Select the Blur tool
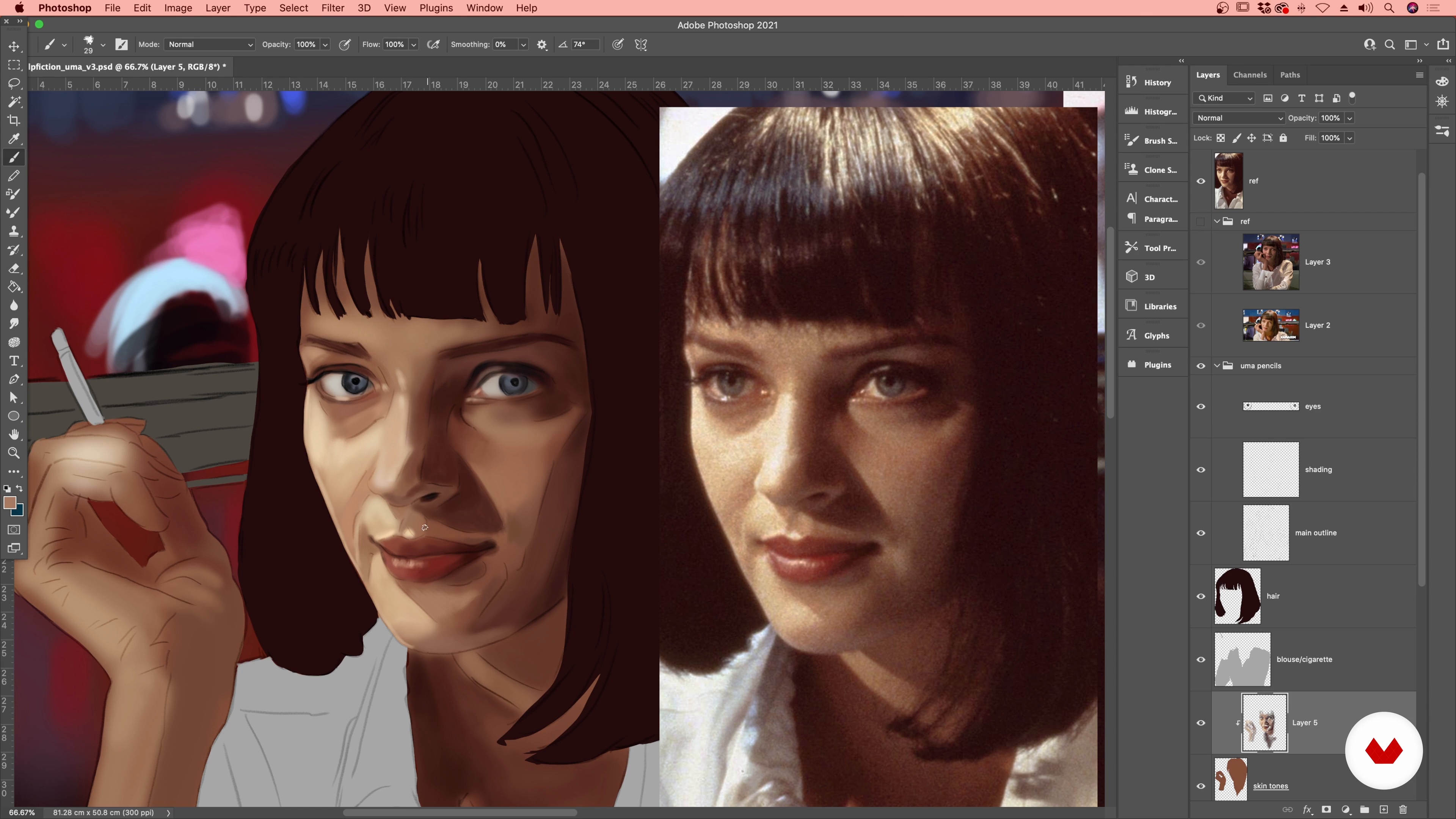 pos(14,306)
